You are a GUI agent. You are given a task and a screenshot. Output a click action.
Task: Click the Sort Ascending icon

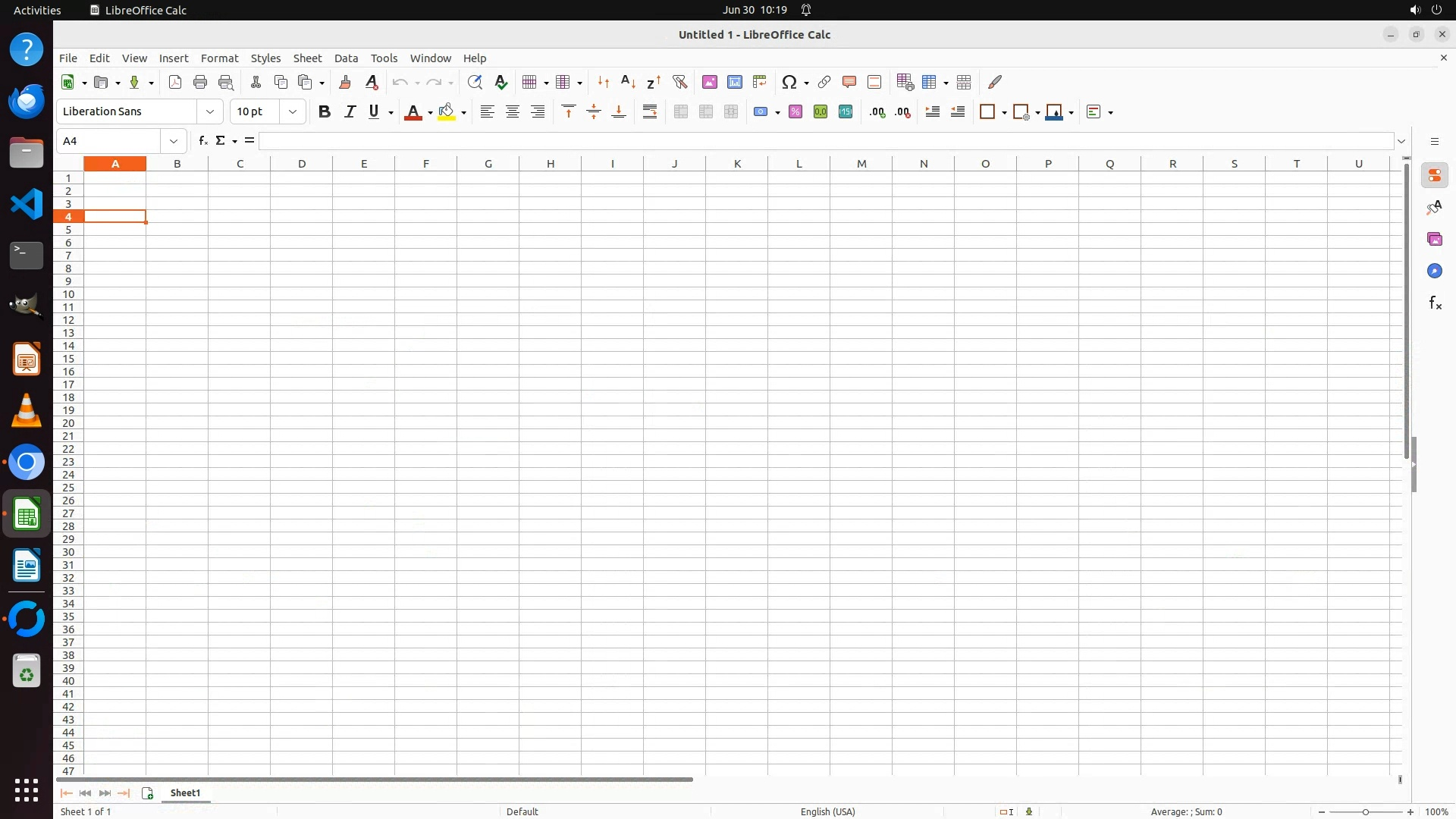pyautogui.click(x=628, y=82)
